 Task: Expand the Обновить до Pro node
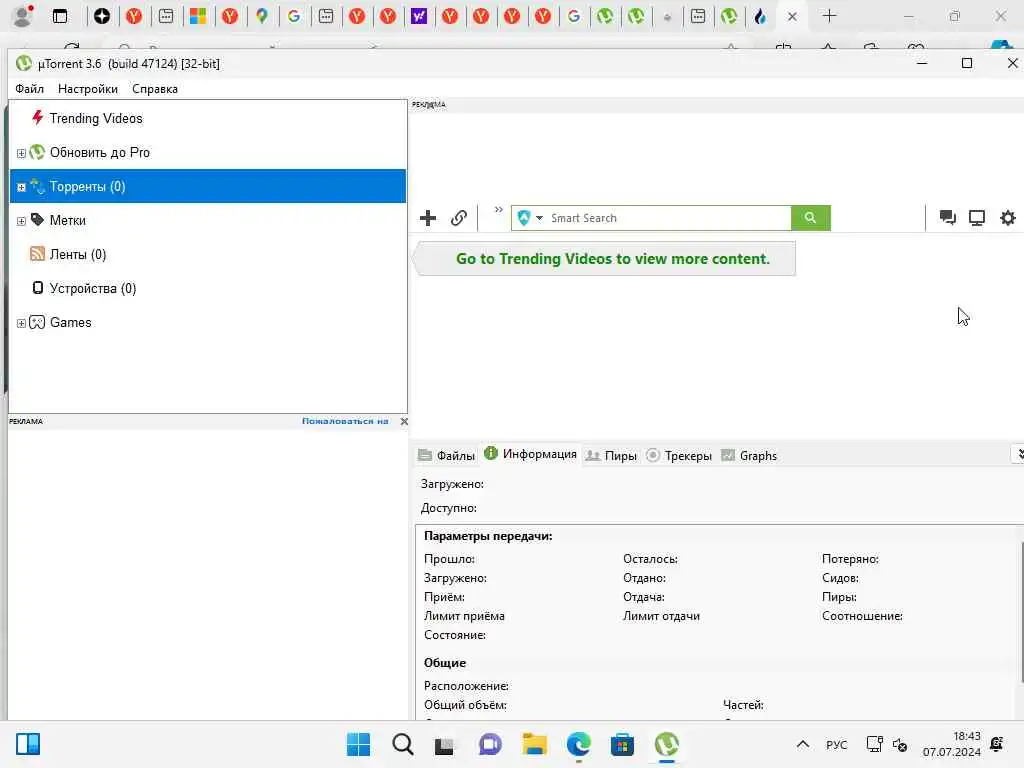(21, 153)
